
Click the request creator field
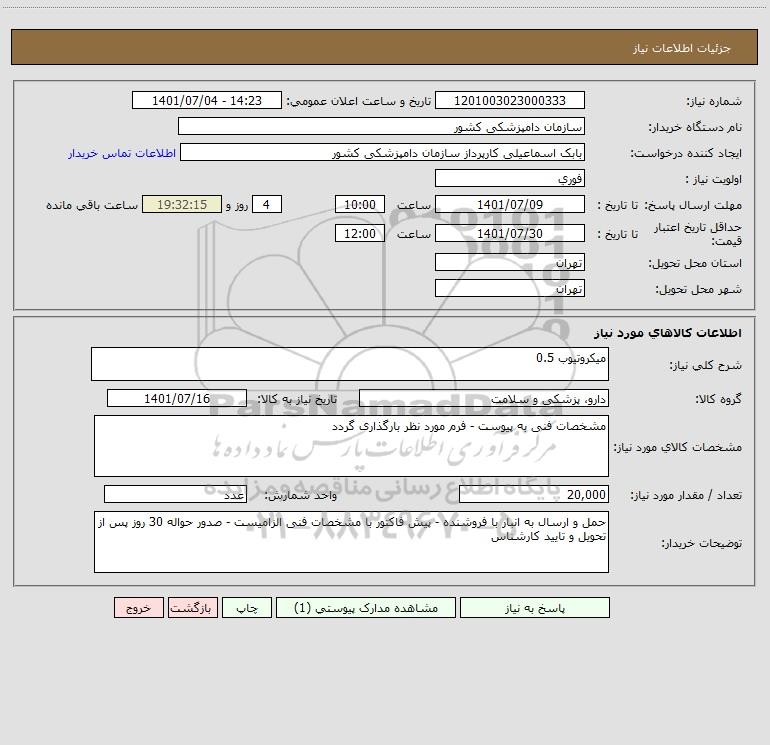pyautogui.click(x=383, y=152)
